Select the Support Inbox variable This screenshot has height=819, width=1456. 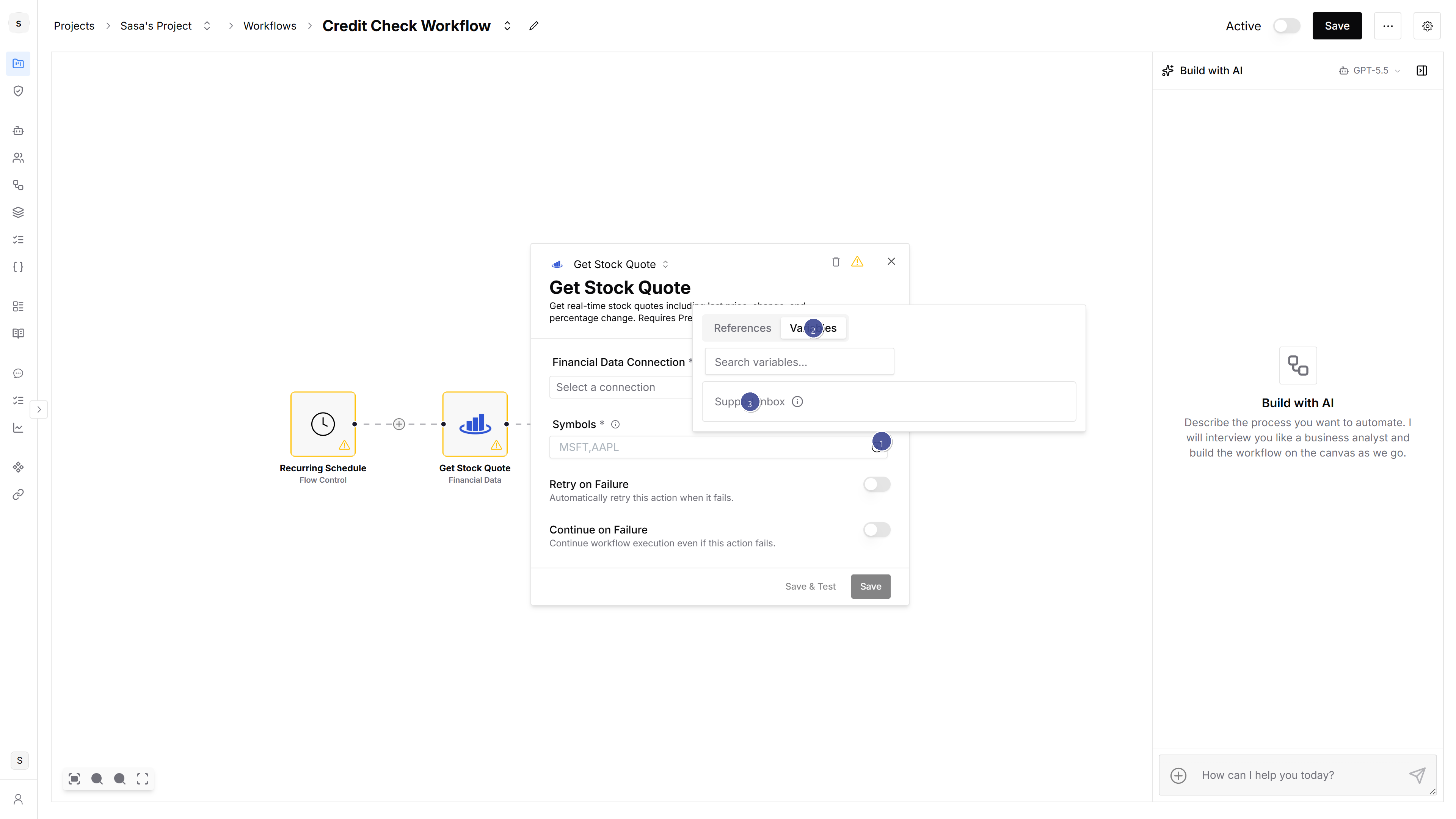tap(888, 402)
